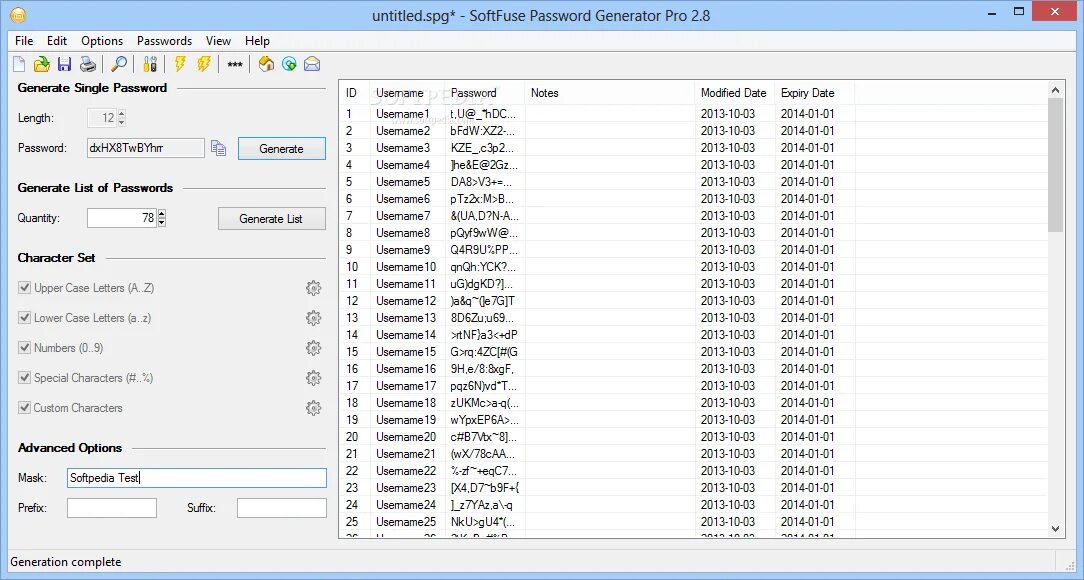The width and height of the screenshot is (1084, 580).
Task: Click the list scroll up arrow
Action: (1055, 90)
